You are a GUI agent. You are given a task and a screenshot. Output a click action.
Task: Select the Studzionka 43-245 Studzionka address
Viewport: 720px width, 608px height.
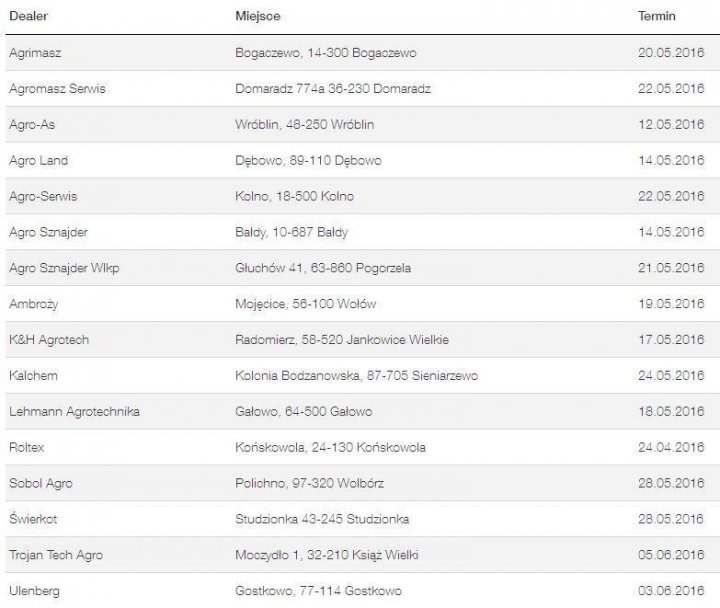coord(321,520)
